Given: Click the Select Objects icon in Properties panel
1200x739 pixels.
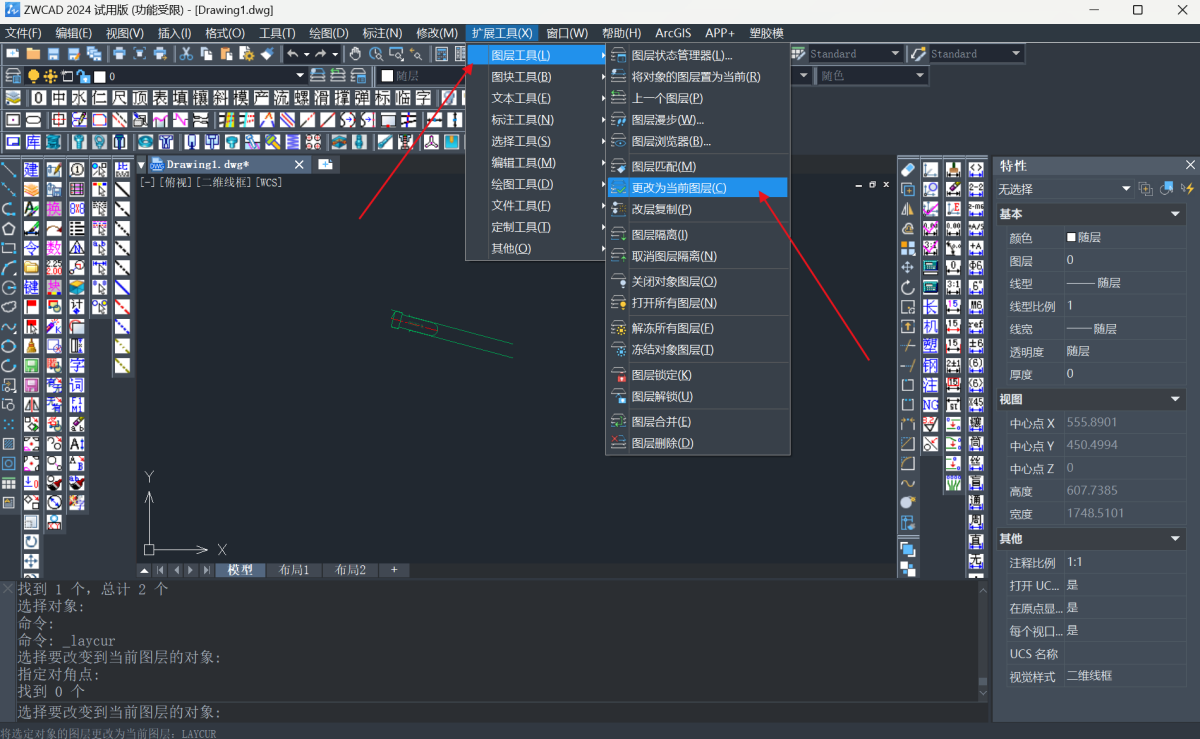Looking at the screenshot, I should [x=1167, y=189].
